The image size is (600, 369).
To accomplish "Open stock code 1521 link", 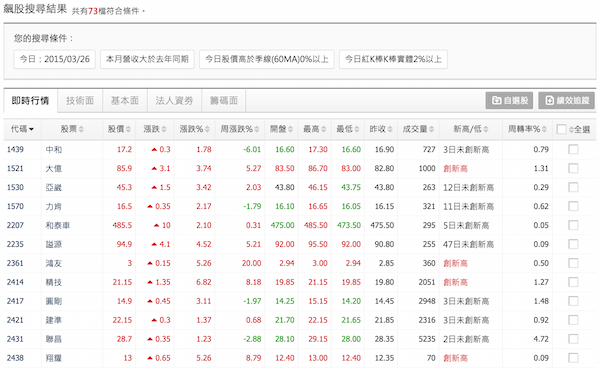I will 15,168.
